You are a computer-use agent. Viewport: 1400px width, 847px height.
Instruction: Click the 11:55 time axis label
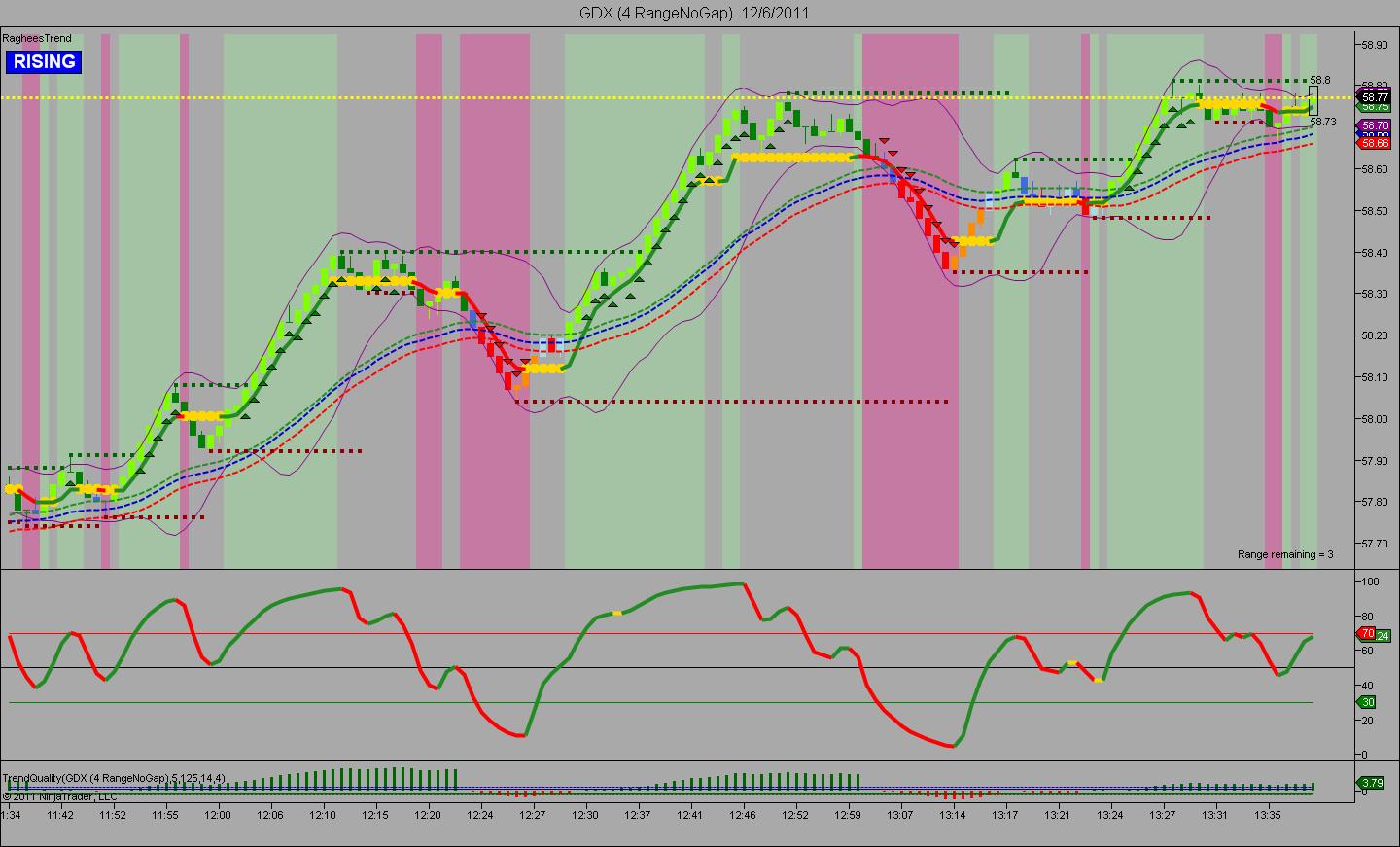pyautogui.click(x=165, y=815)
